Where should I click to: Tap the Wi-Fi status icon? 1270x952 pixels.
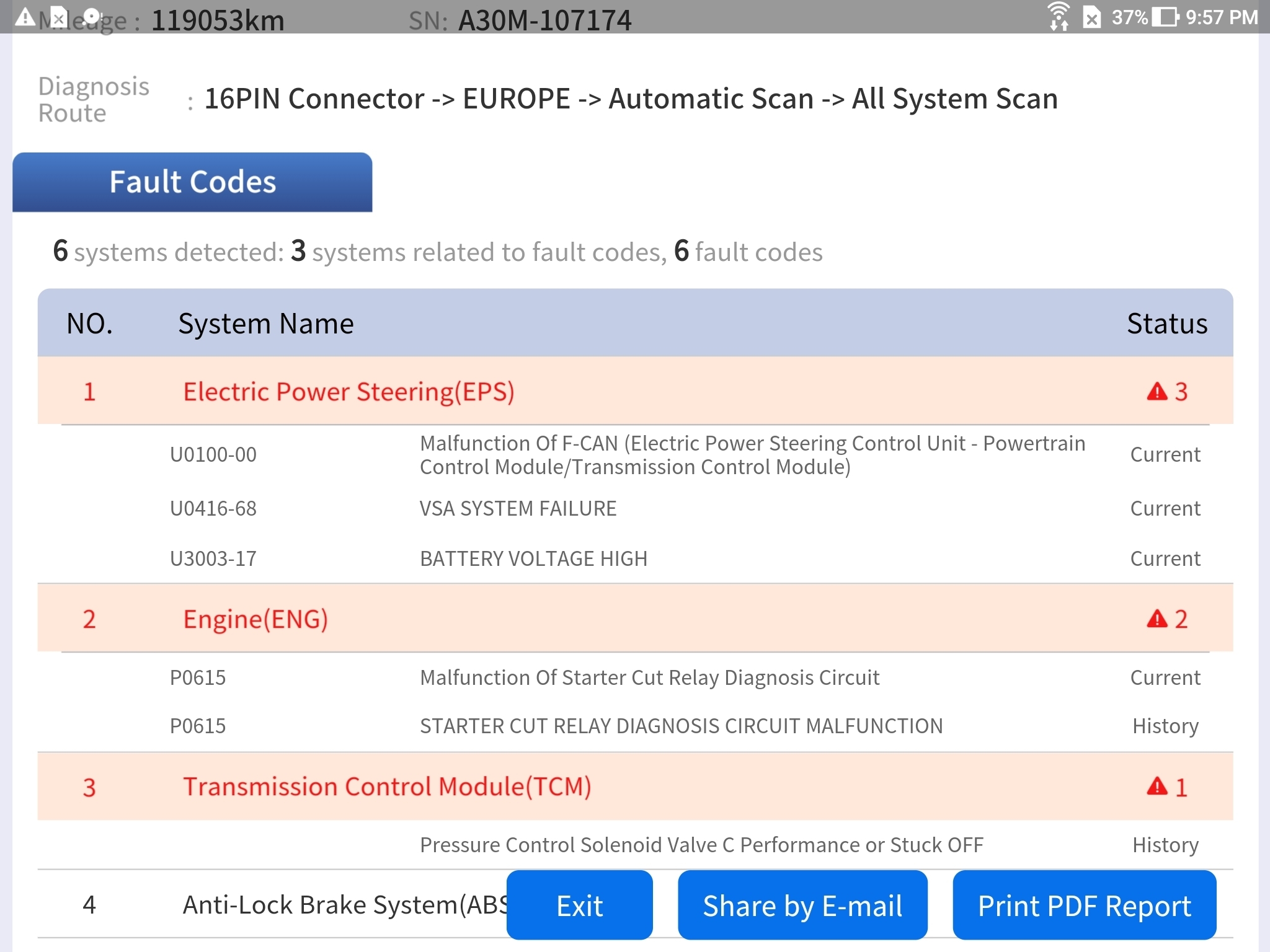click(1058, 16)
